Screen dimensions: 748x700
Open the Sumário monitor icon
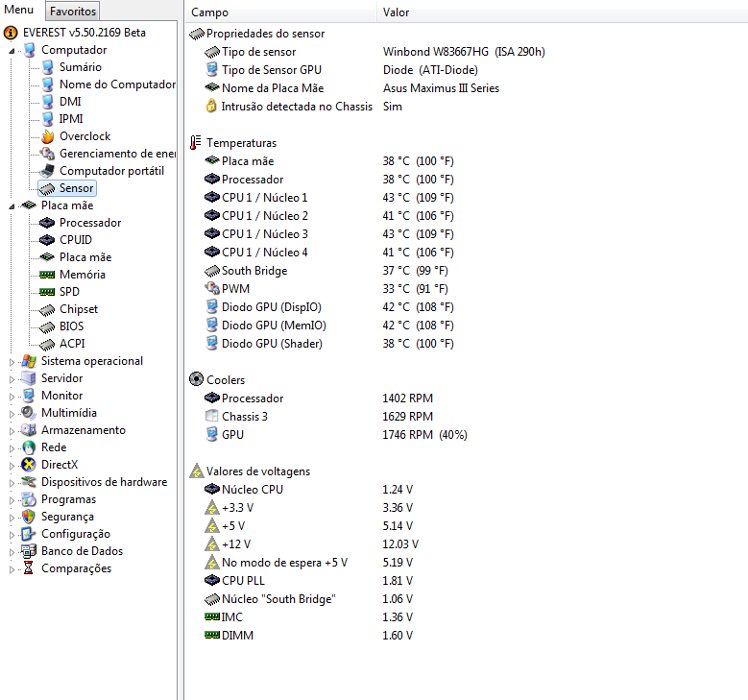[48, 67]
